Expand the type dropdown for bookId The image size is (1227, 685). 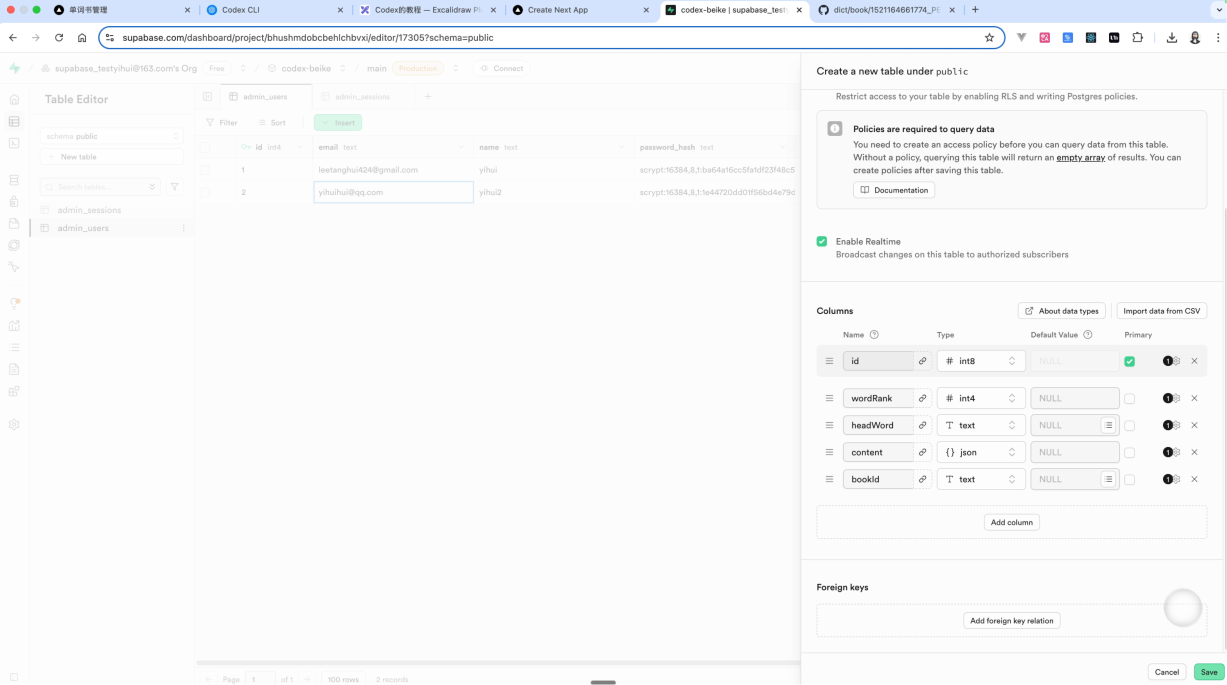(x=980, y=479)
